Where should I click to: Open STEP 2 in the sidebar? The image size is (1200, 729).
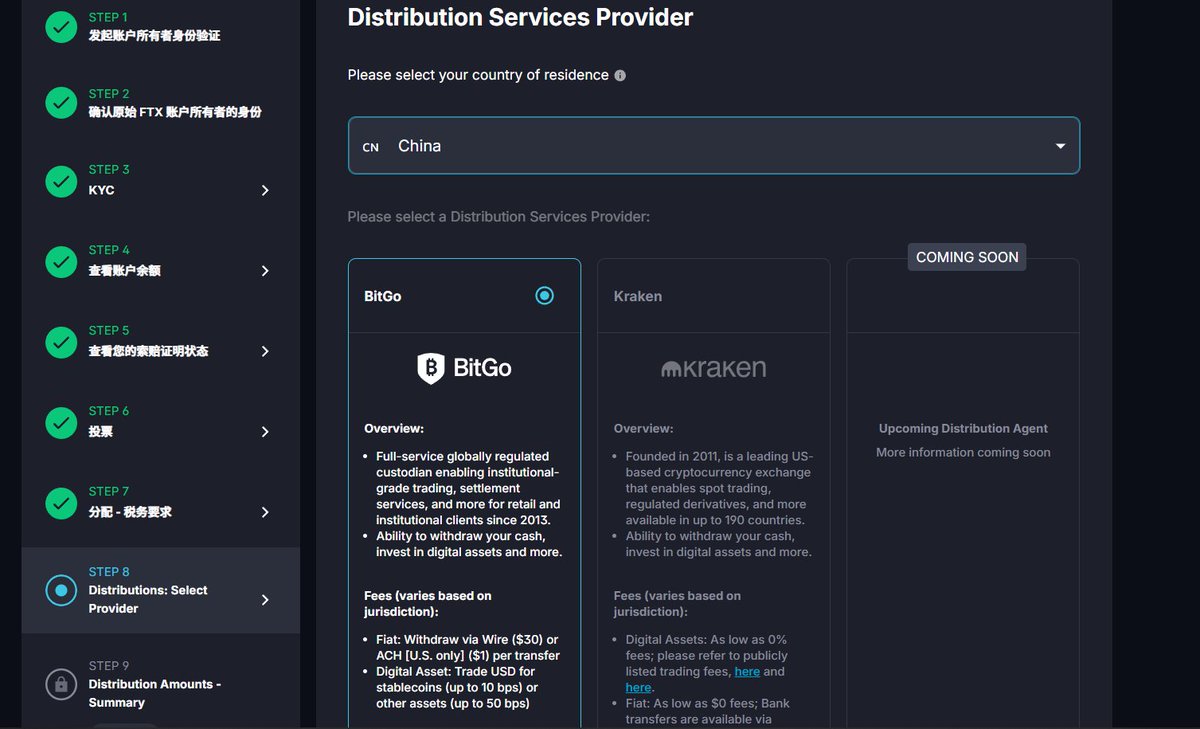pos(160,102)
